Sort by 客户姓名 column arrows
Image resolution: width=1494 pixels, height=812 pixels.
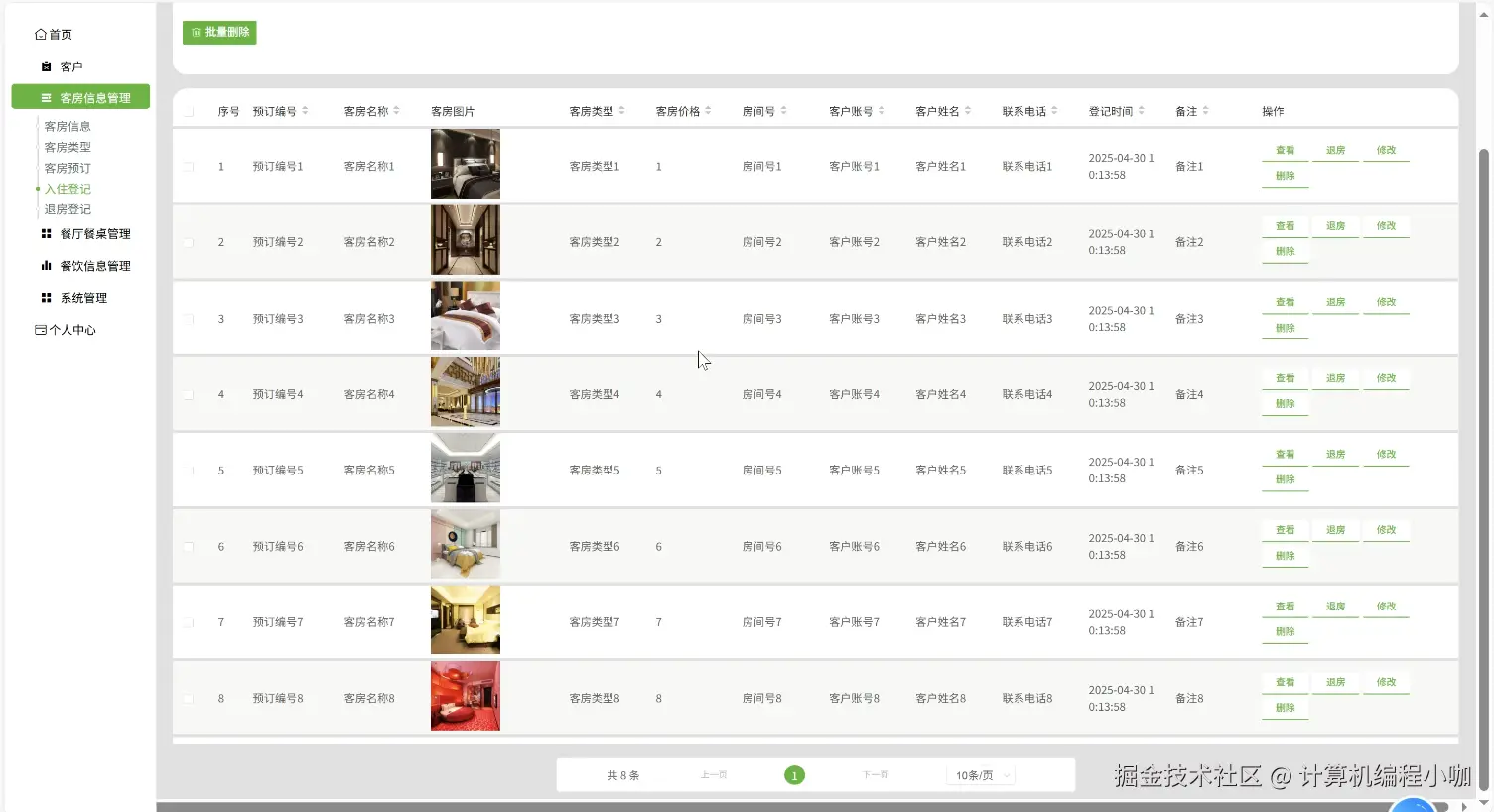[968, 111]
